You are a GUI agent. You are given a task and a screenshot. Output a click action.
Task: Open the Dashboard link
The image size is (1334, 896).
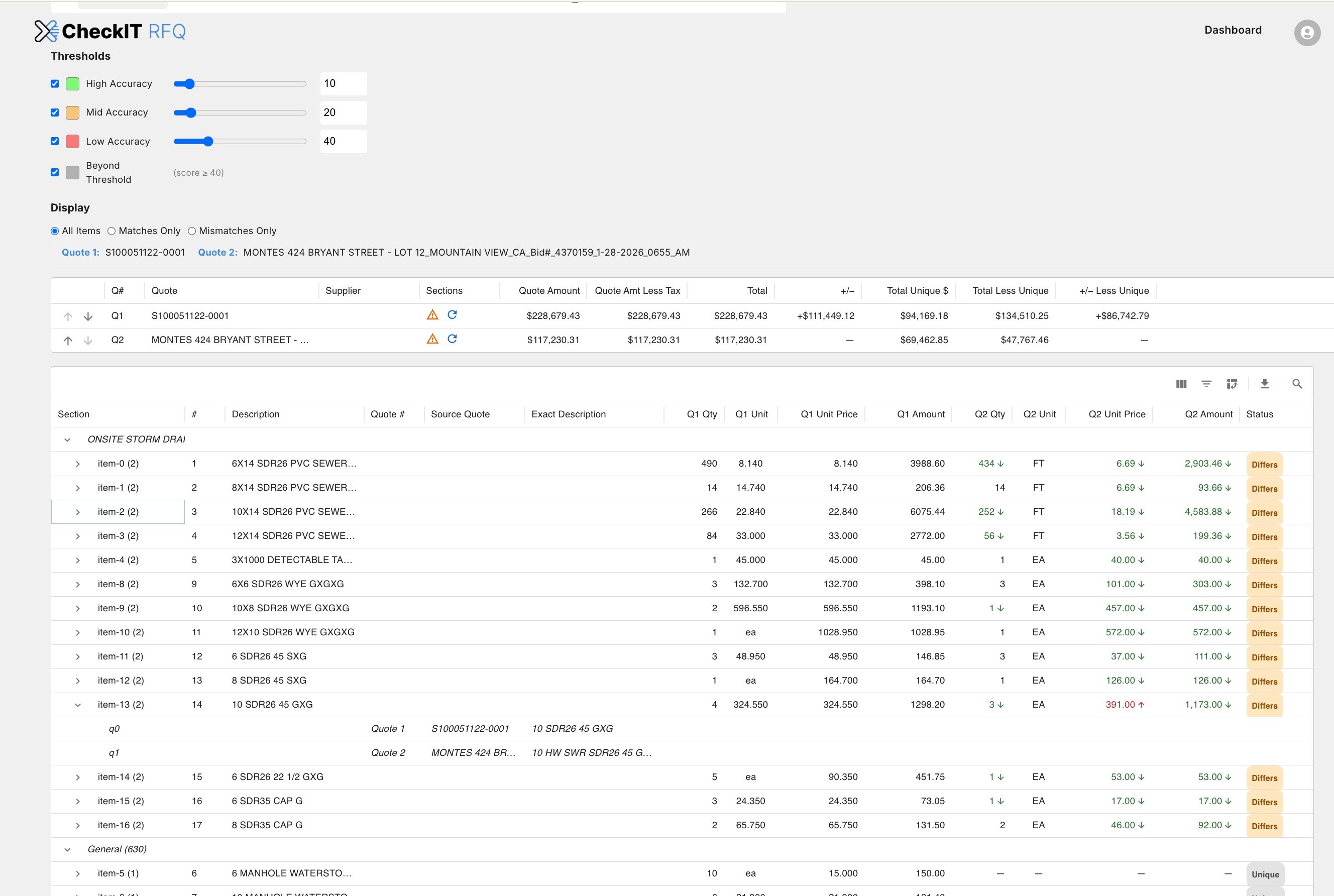1233,30
